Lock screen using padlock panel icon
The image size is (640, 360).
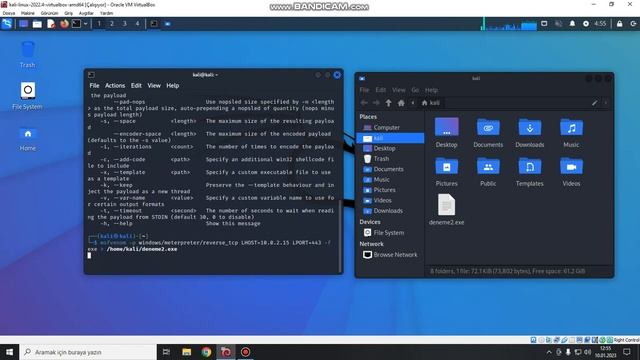pyautogui.click(x=620, y=24)
